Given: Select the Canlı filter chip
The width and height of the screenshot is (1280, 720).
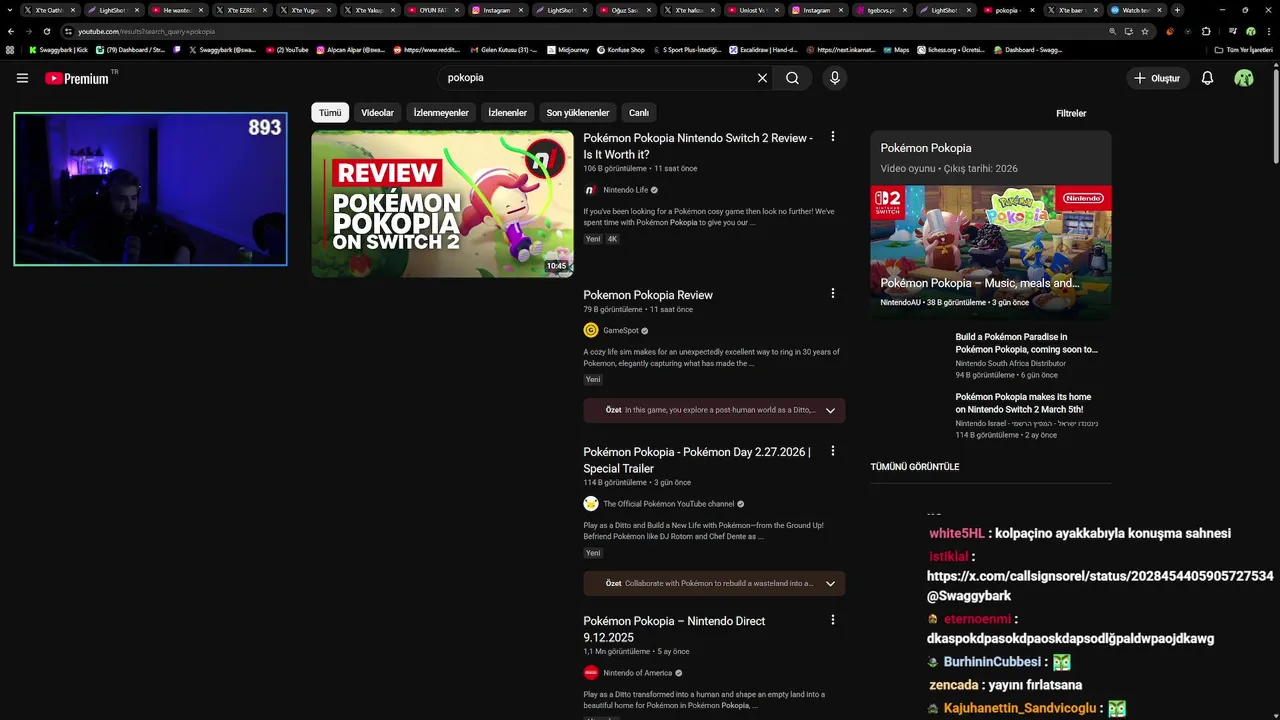Looking at the screenshot, I should tap(639, 113).
